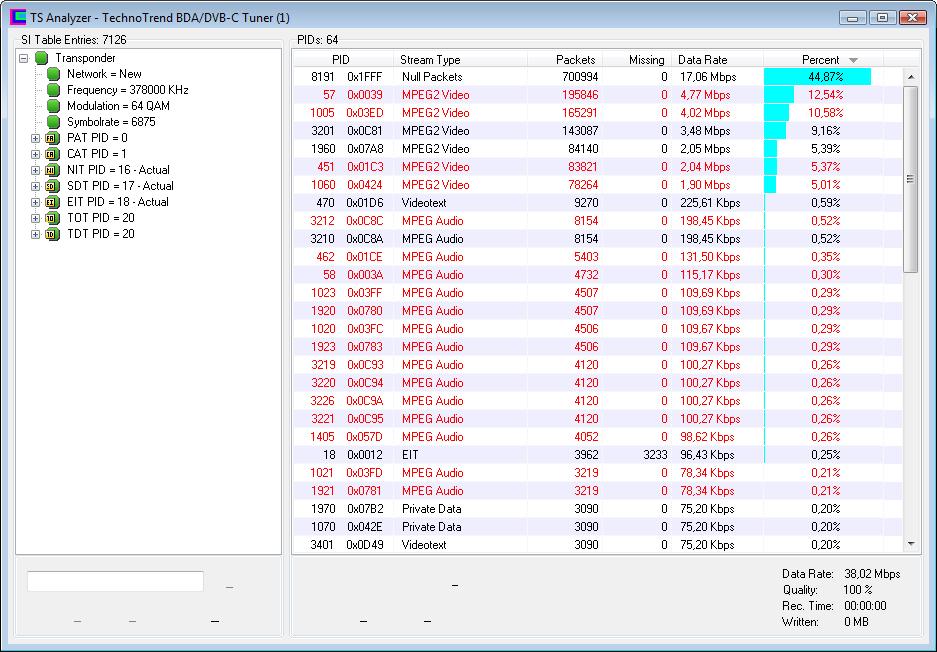Click the 0x07B2 hex PID cell
The height and width of the screenshot is (652, 937).
click(365, 508)
